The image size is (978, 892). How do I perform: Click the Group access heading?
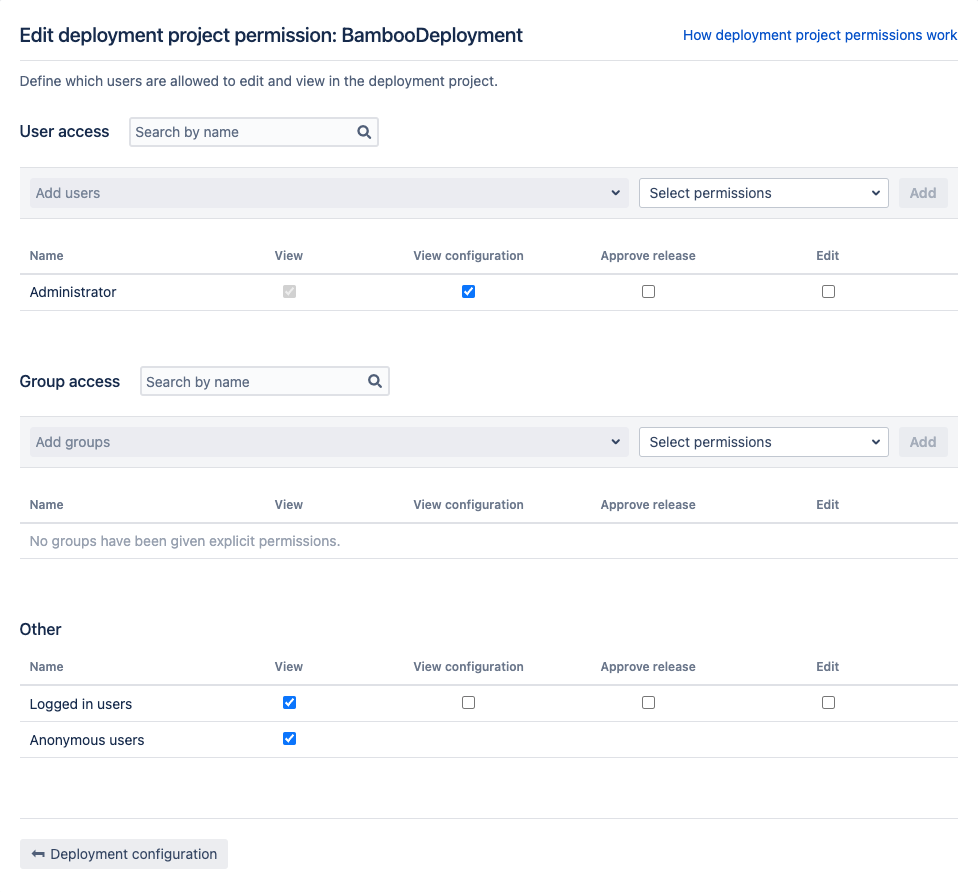pos(70,381)
